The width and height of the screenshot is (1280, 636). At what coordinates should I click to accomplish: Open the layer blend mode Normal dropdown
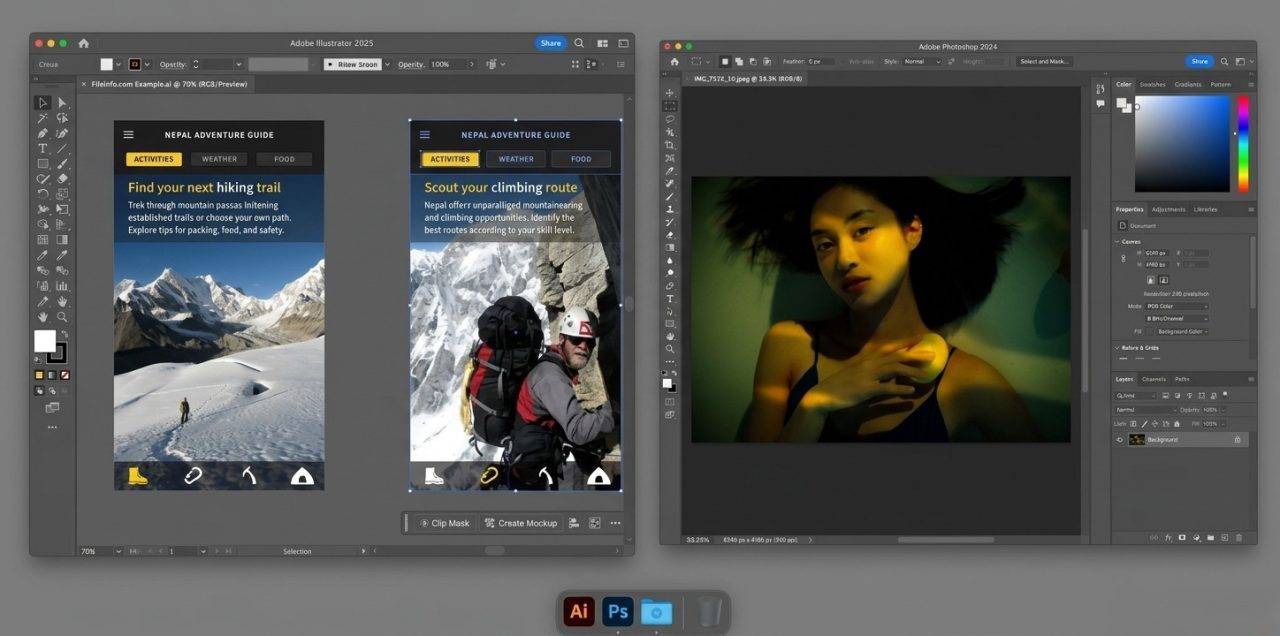1146,410
